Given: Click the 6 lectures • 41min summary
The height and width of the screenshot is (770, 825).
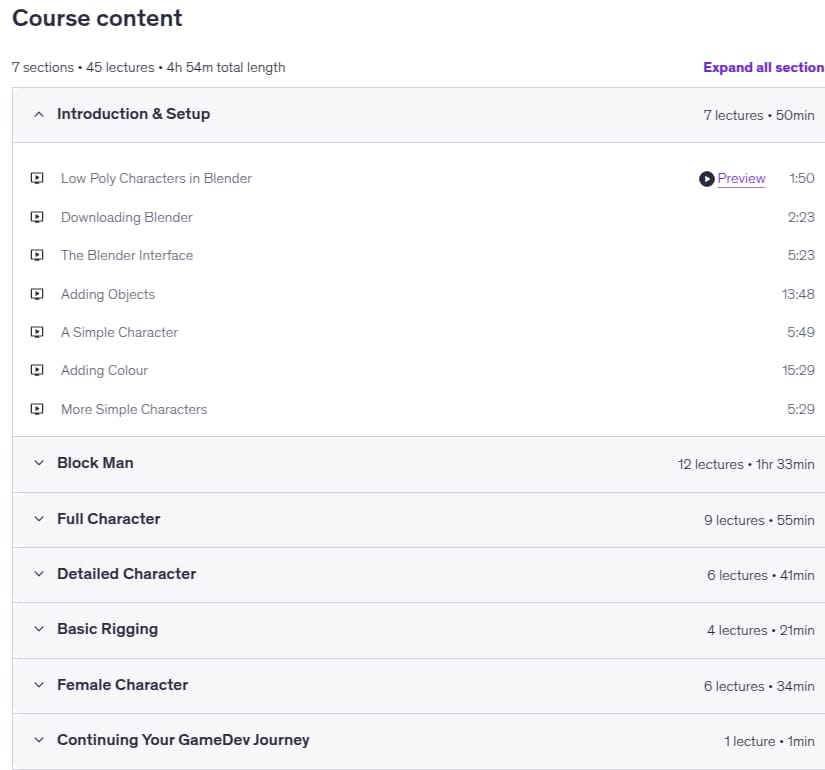Looking at the screenshot, I should (761, 575).
